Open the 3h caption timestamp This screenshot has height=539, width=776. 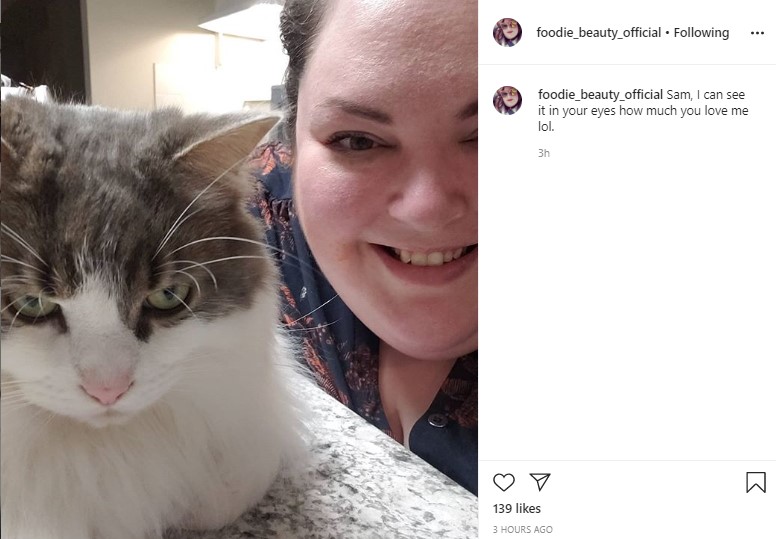point(544,153)
